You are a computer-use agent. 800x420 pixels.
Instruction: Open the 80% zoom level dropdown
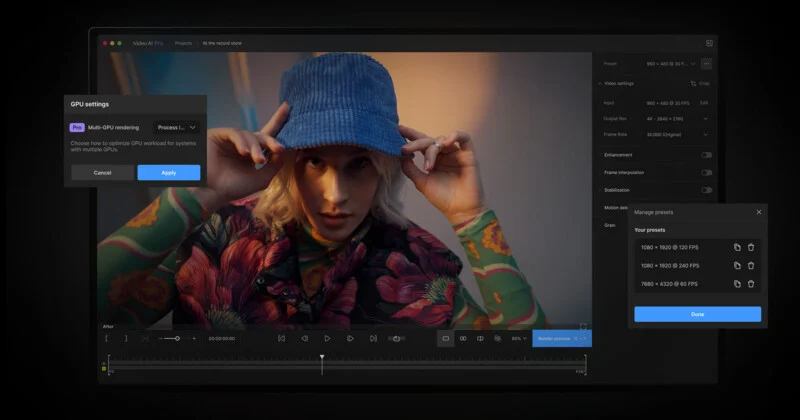coord(519,338)
